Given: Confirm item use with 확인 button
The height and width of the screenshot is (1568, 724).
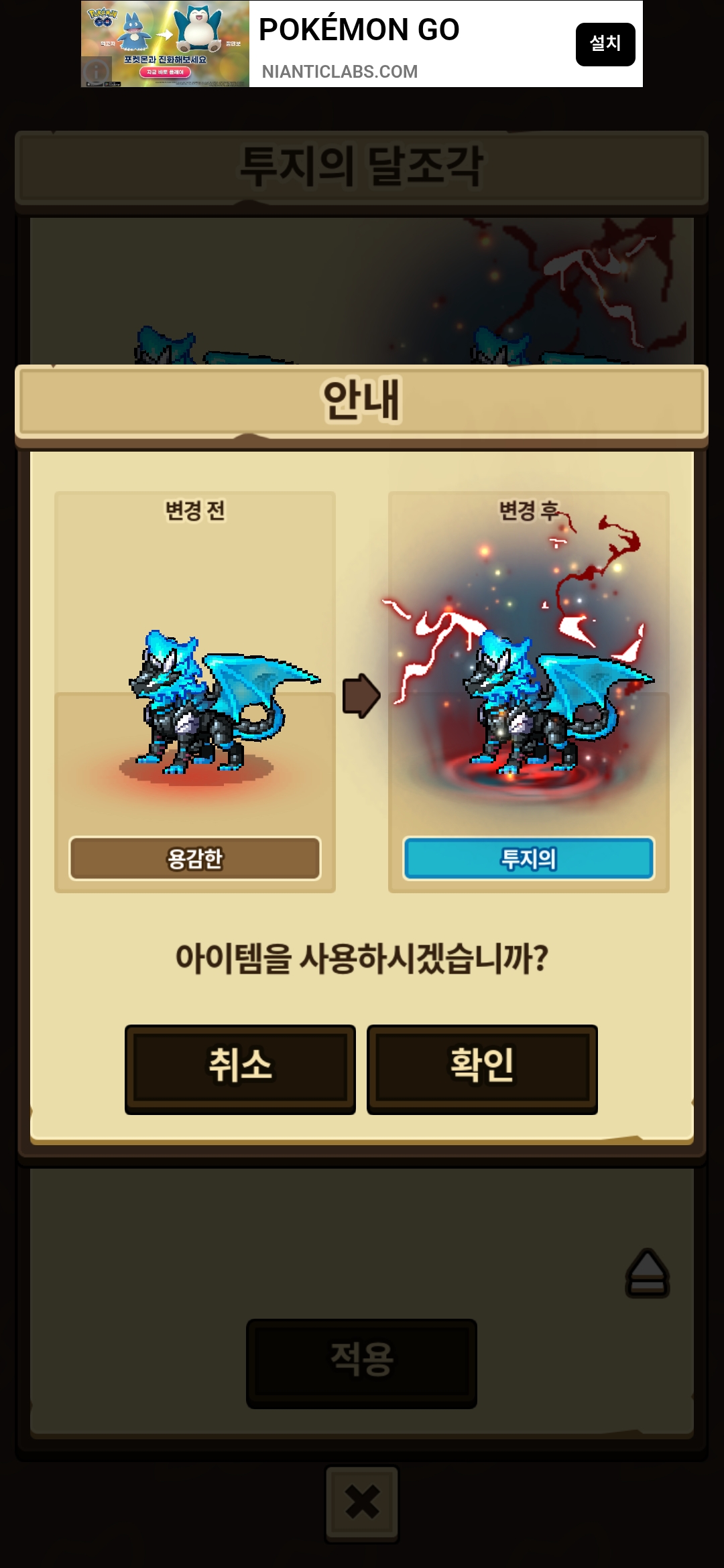Looking at the screenshot, I should (x=482, y=1069).
